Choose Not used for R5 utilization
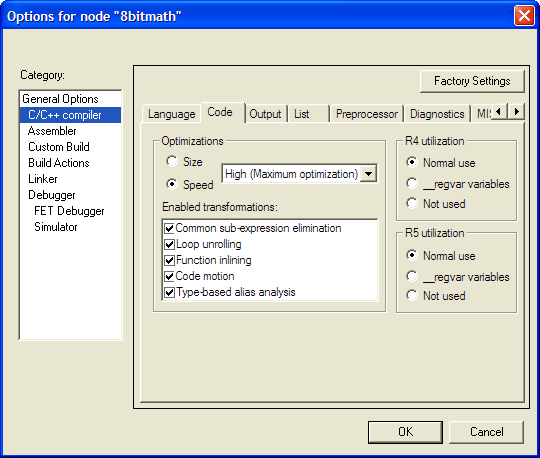 click(x=412, y=295)
